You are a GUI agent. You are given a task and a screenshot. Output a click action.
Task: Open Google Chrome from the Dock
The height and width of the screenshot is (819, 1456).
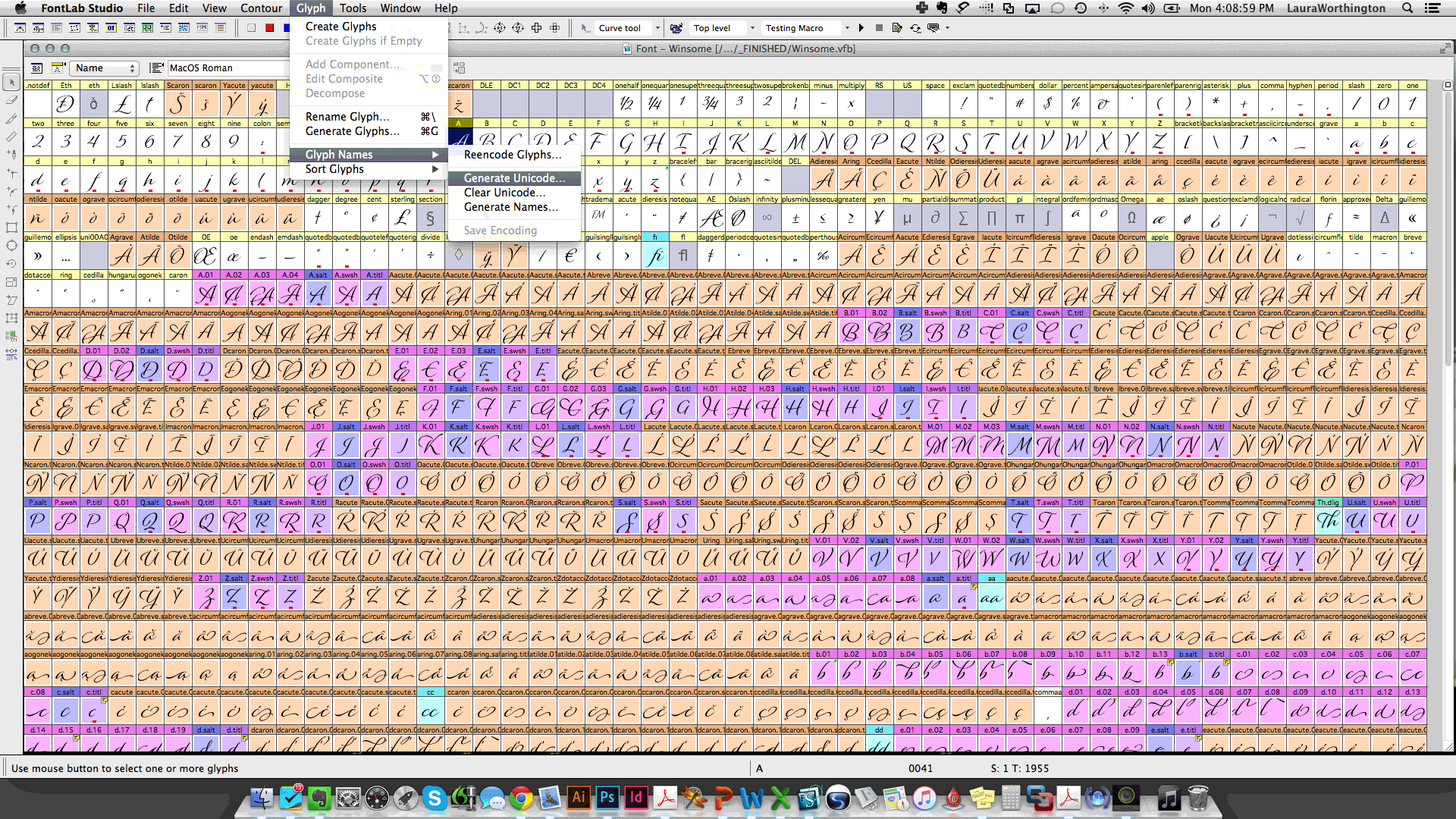tap(521, 797)
